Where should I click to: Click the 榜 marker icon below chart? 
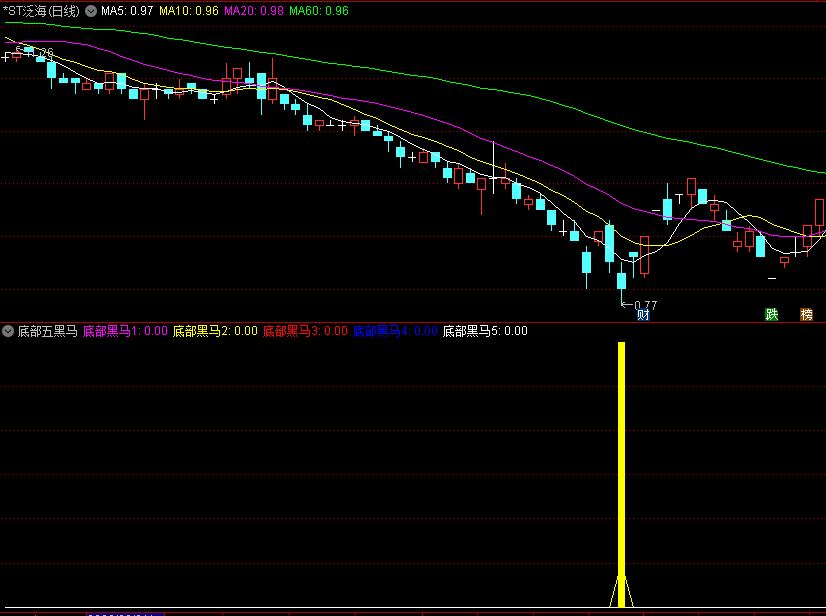tap(807, 315)
